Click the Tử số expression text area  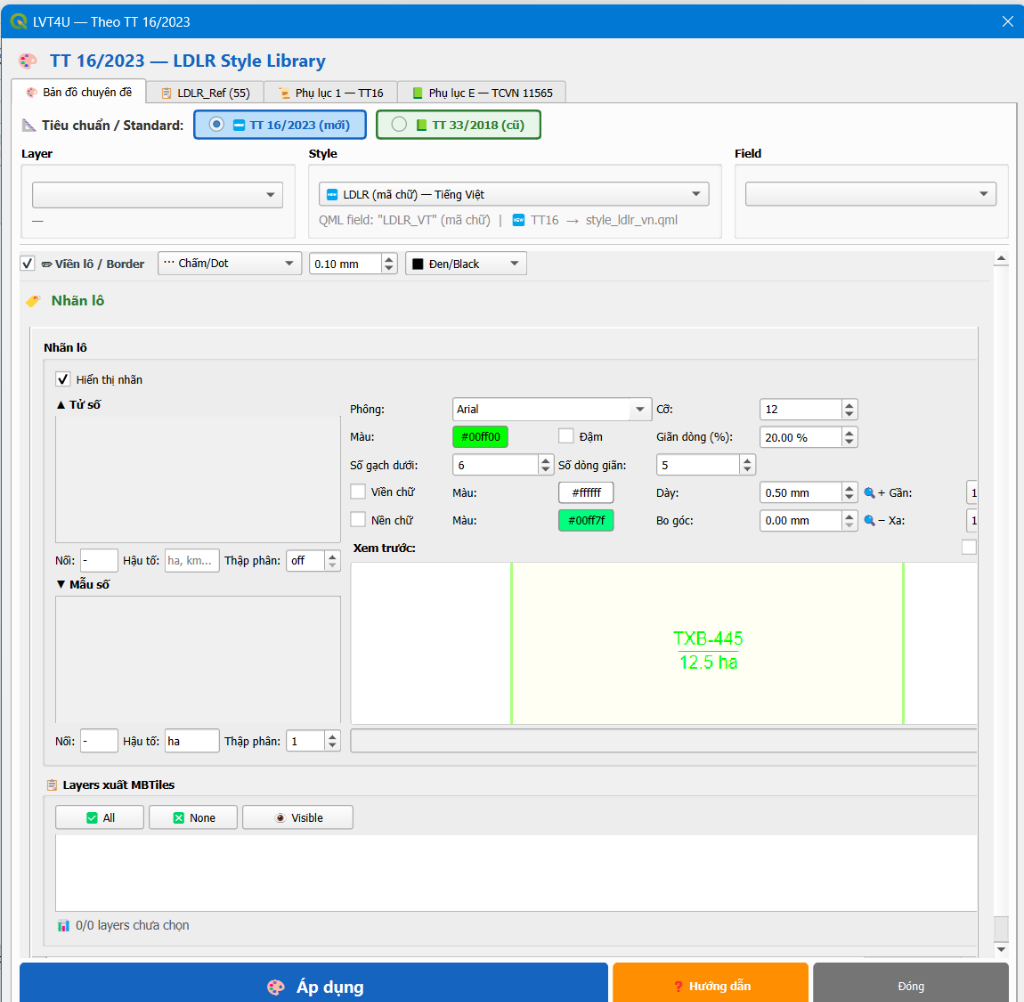pyautogui.click(x=198, y=479)
